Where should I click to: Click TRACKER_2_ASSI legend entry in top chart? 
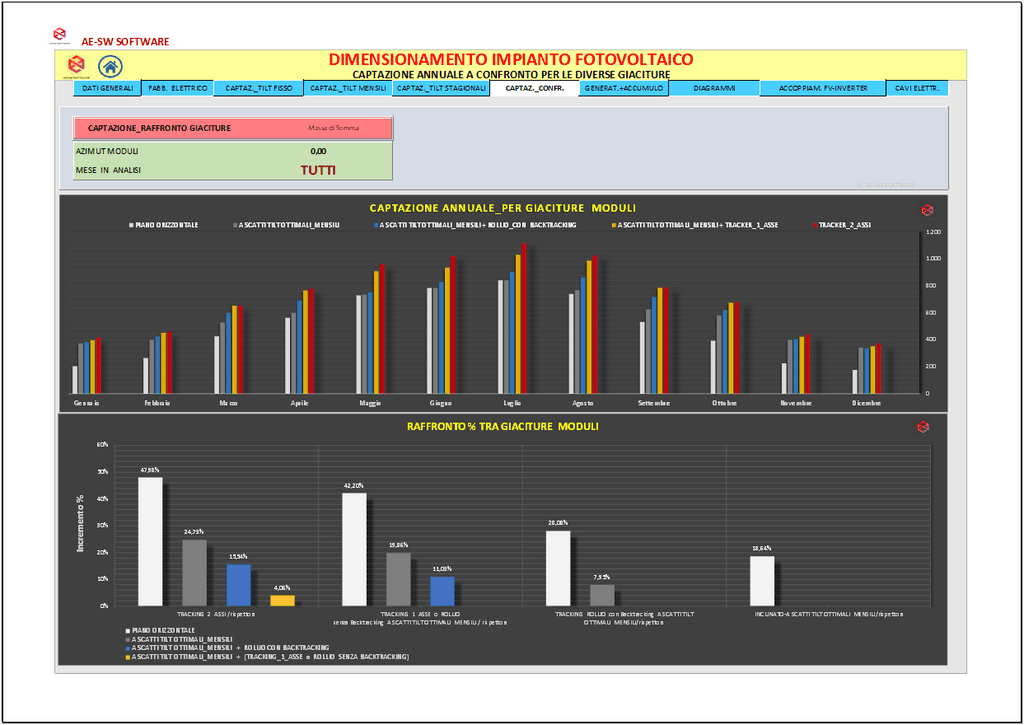pyautogui.click(x=844, y=225)
